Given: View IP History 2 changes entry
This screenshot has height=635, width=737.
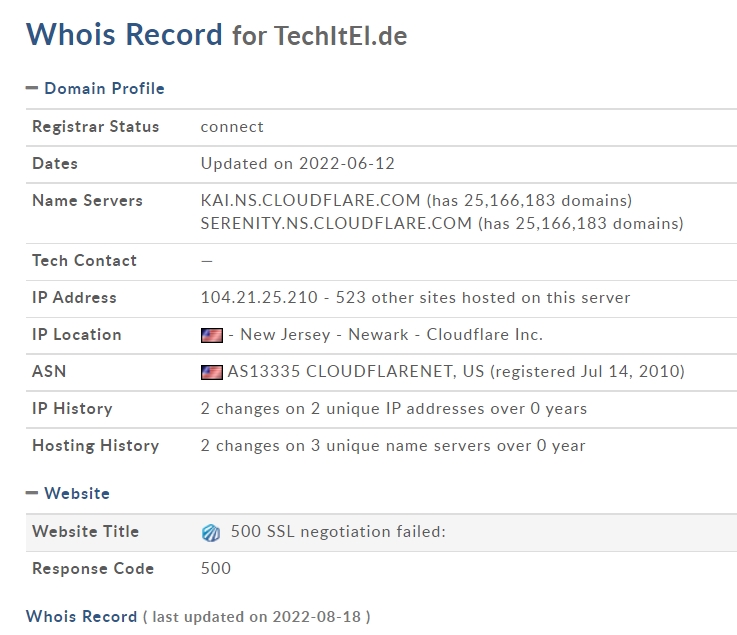Looking at the screenshot, I should (393, 408).
